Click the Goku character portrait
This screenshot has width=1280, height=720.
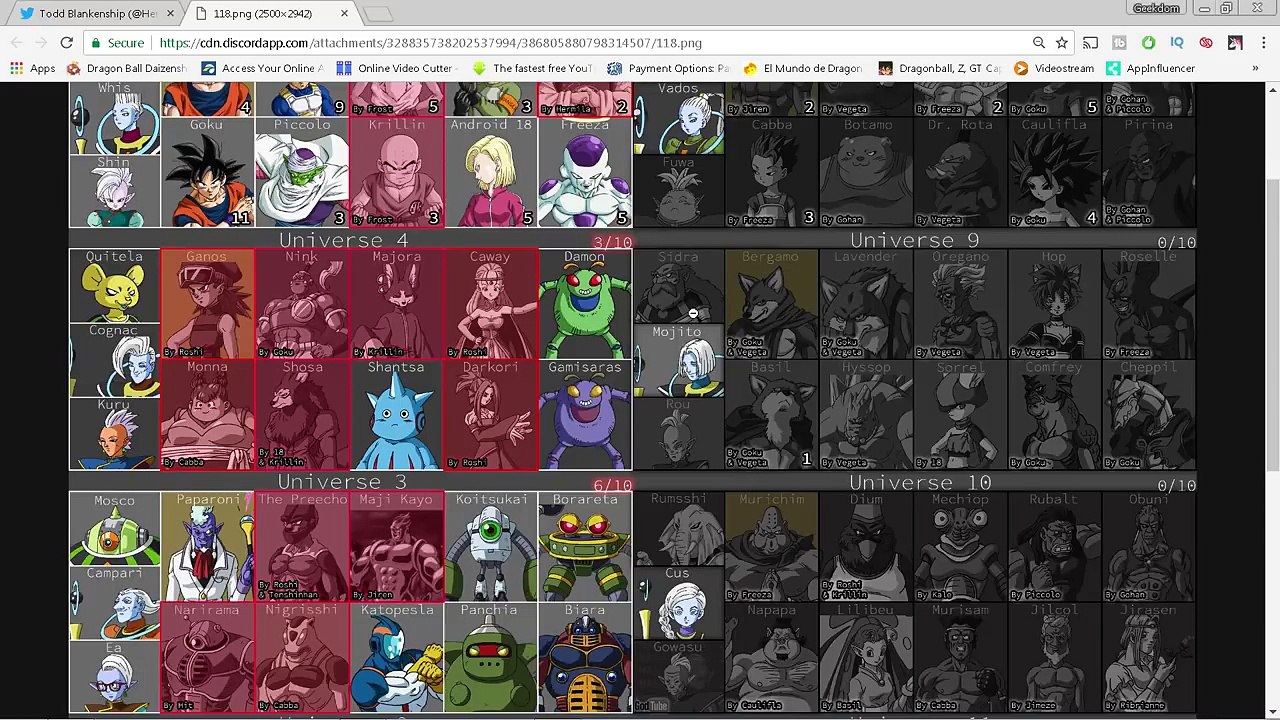(207, 173)
